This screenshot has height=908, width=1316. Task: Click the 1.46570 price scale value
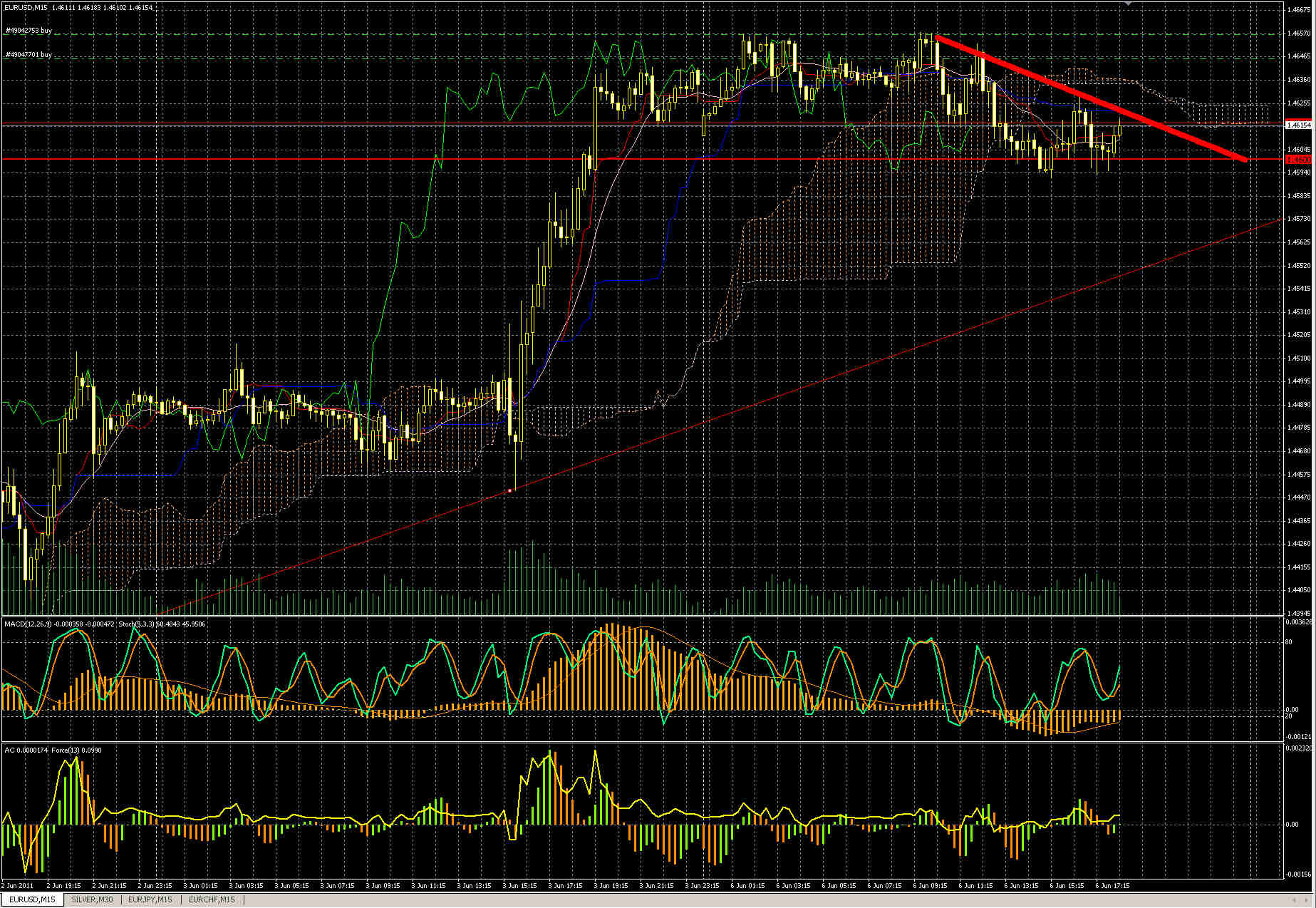[x=1298, y=33]
